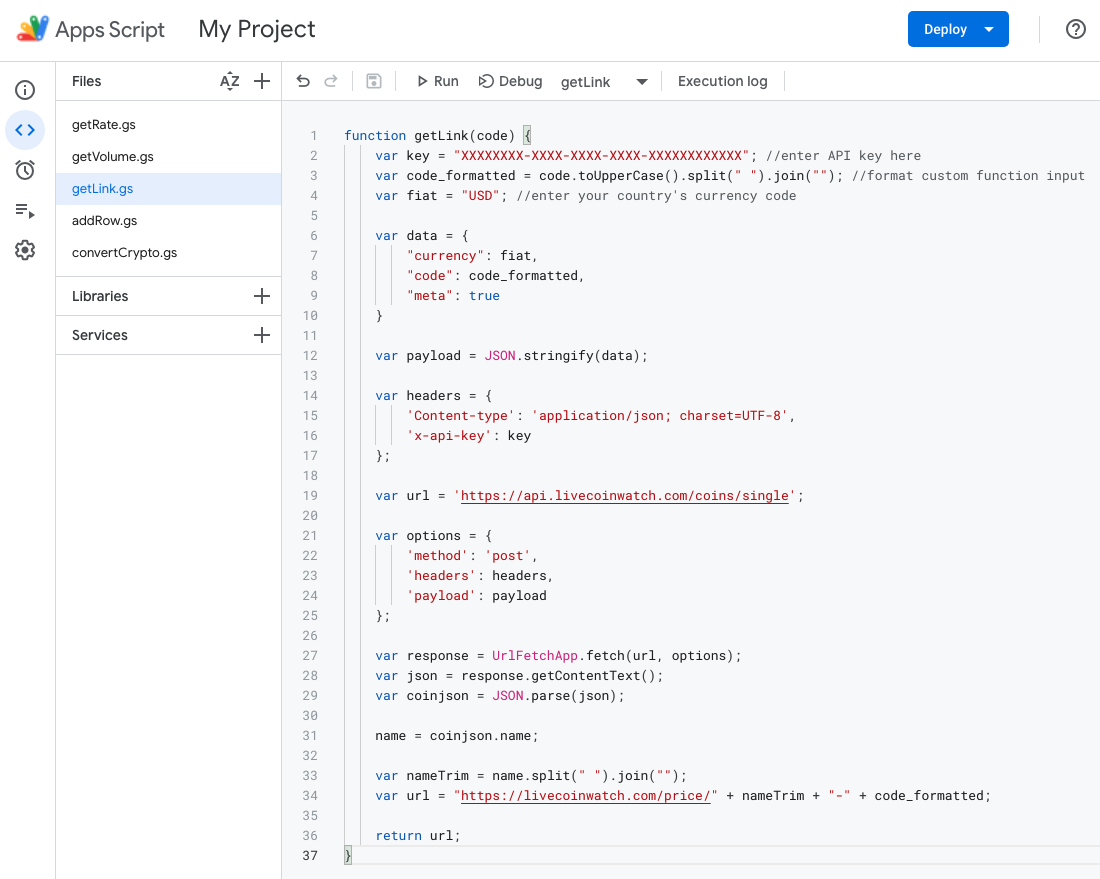
Task: Save project with the floppy disk icon
Action: (374, 82)
